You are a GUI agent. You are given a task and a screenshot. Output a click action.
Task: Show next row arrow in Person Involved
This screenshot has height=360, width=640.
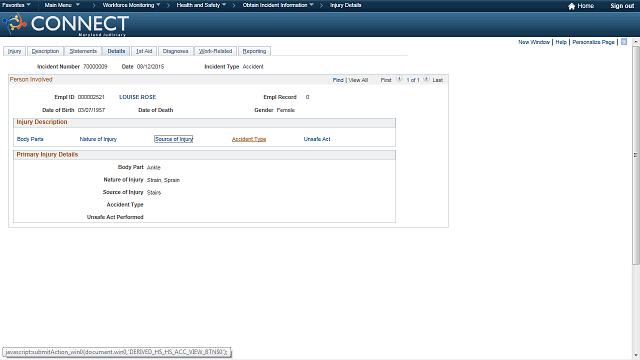426,79
